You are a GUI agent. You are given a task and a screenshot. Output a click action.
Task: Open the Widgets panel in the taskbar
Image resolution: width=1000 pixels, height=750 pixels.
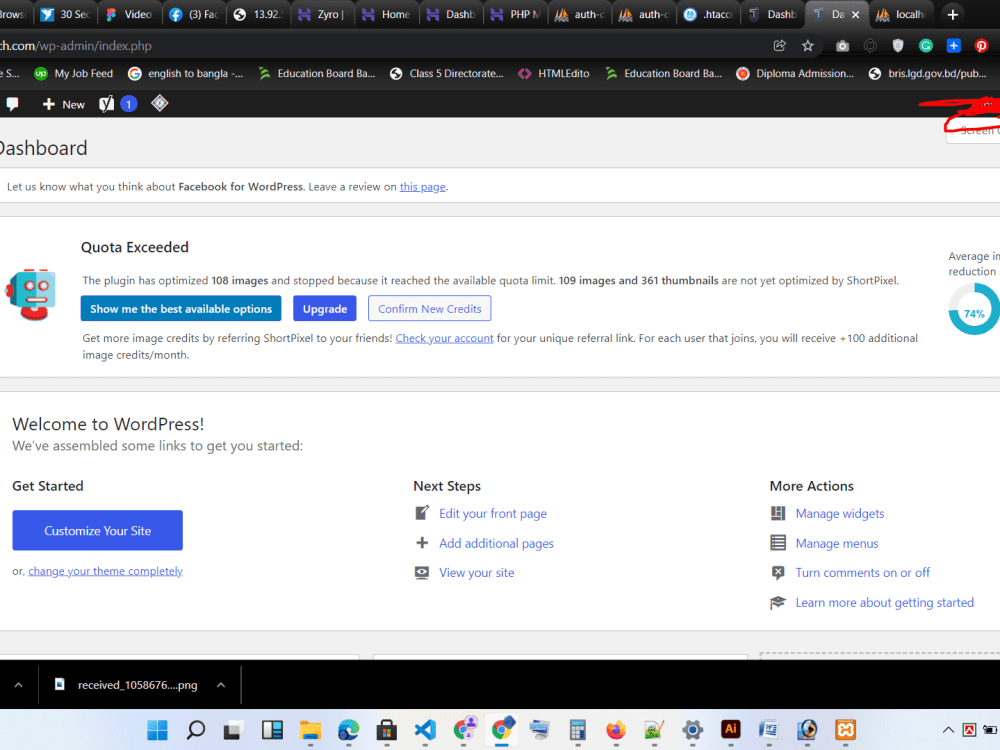pyautogui.click(x=272, y=730)
